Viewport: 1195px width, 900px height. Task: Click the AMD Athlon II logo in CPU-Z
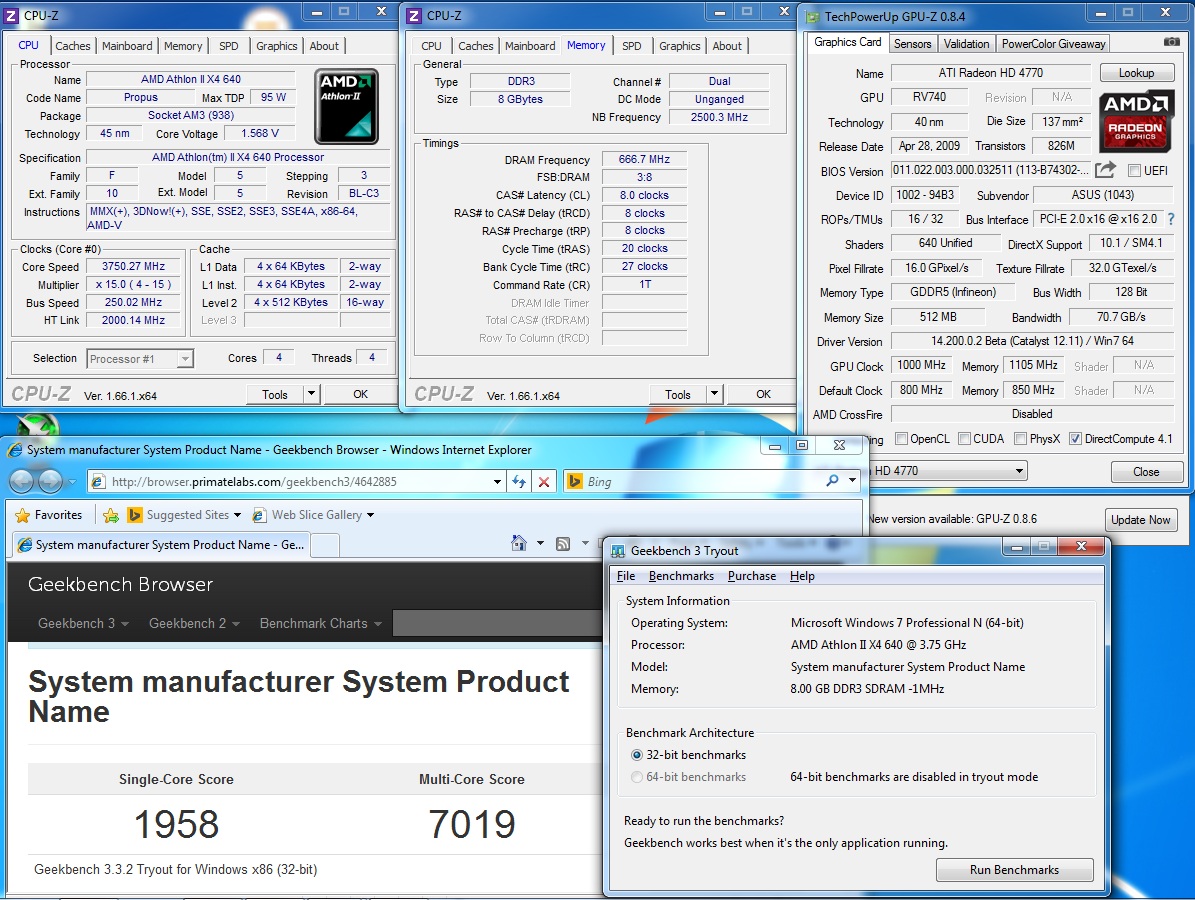point(347,106)
